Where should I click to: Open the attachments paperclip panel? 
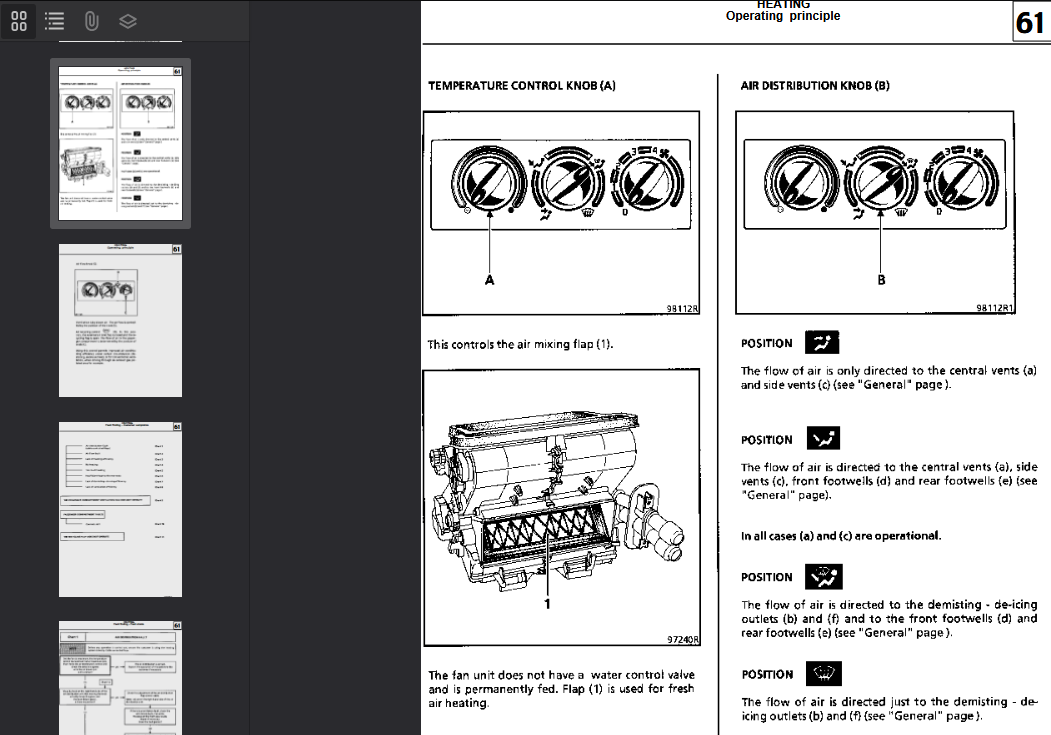91,21
